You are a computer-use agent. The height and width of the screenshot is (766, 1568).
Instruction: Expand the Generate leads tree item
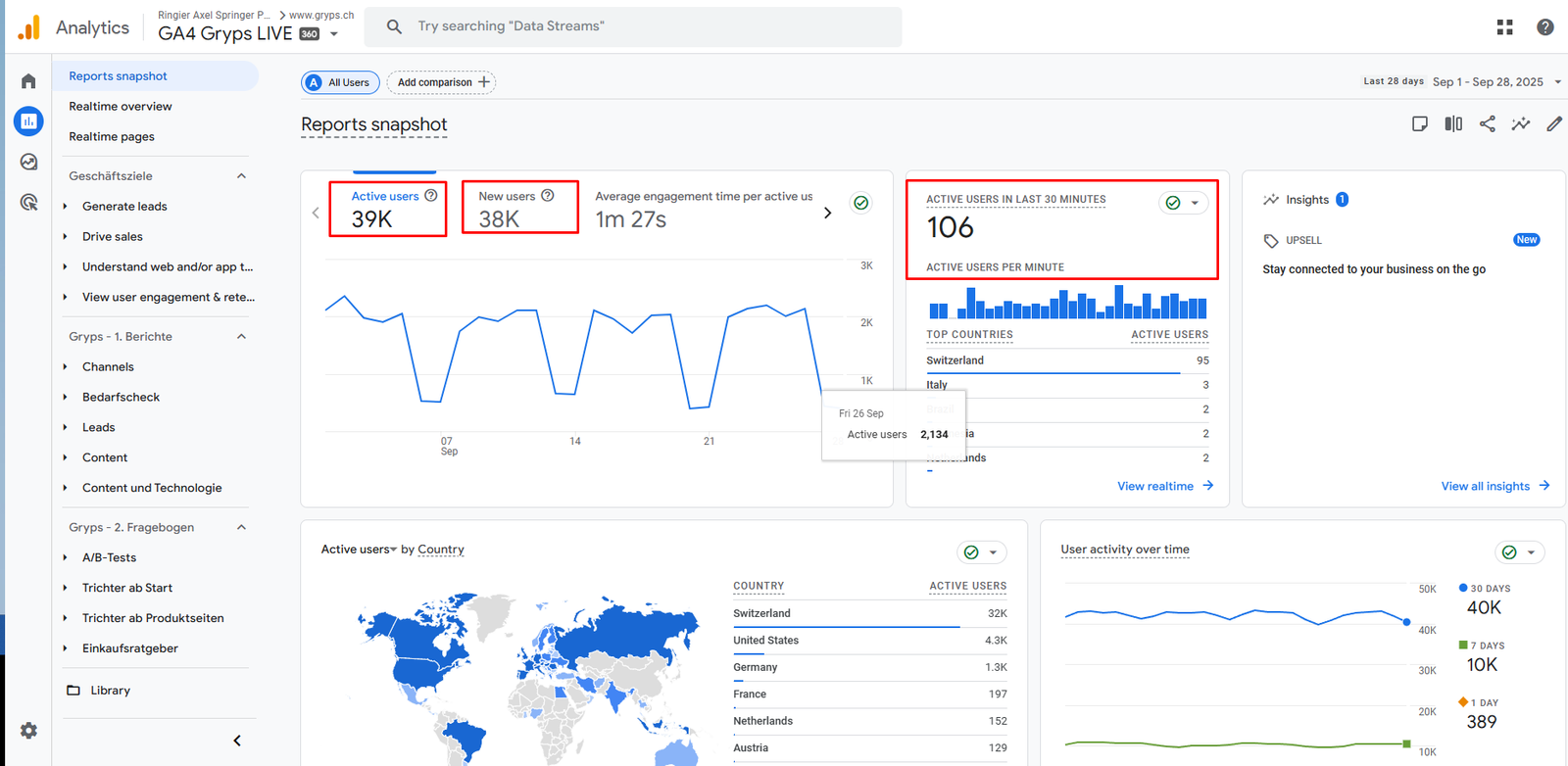[66, 207]
